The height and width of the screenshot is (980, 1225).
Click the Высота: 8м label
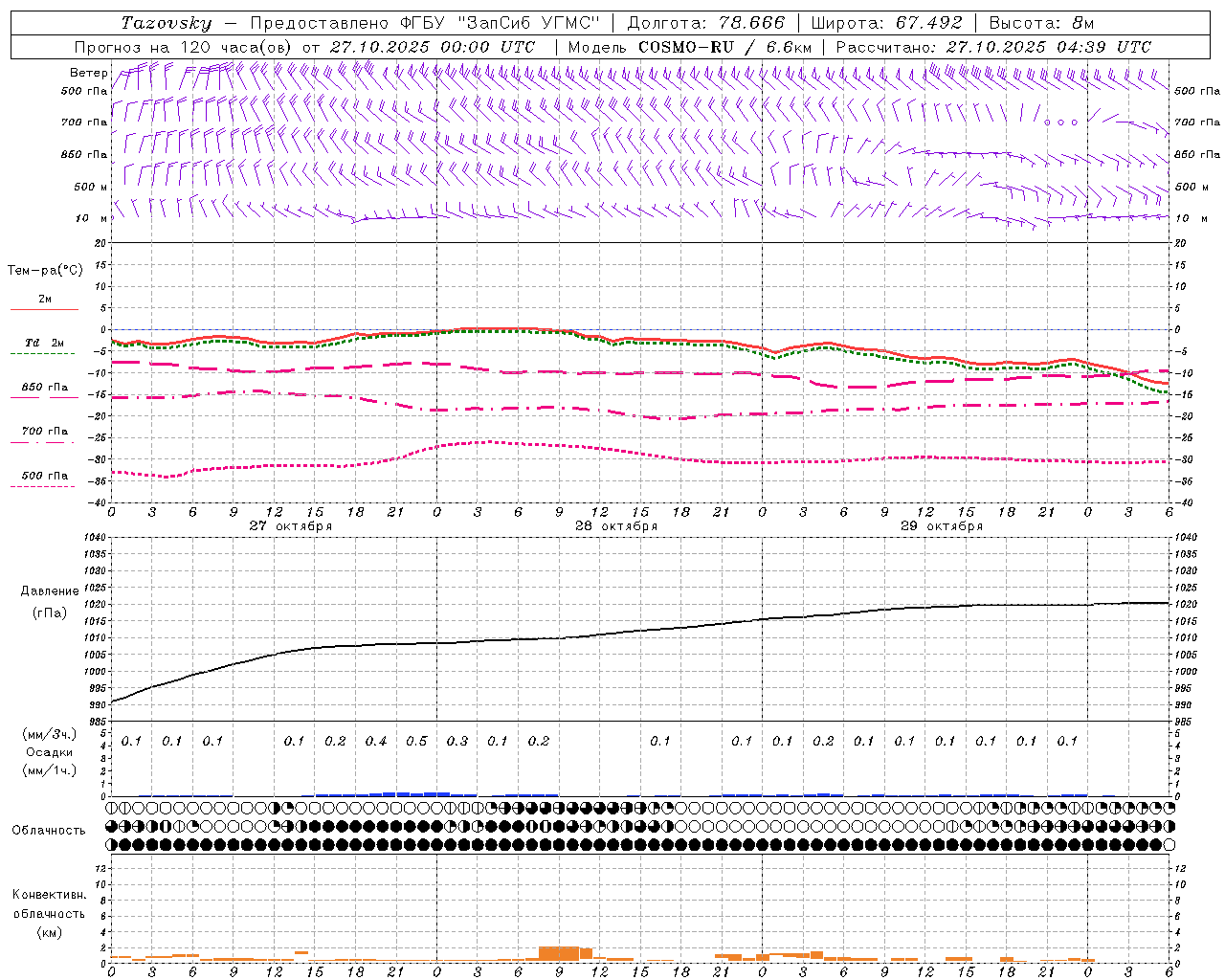coord(1041,23)
